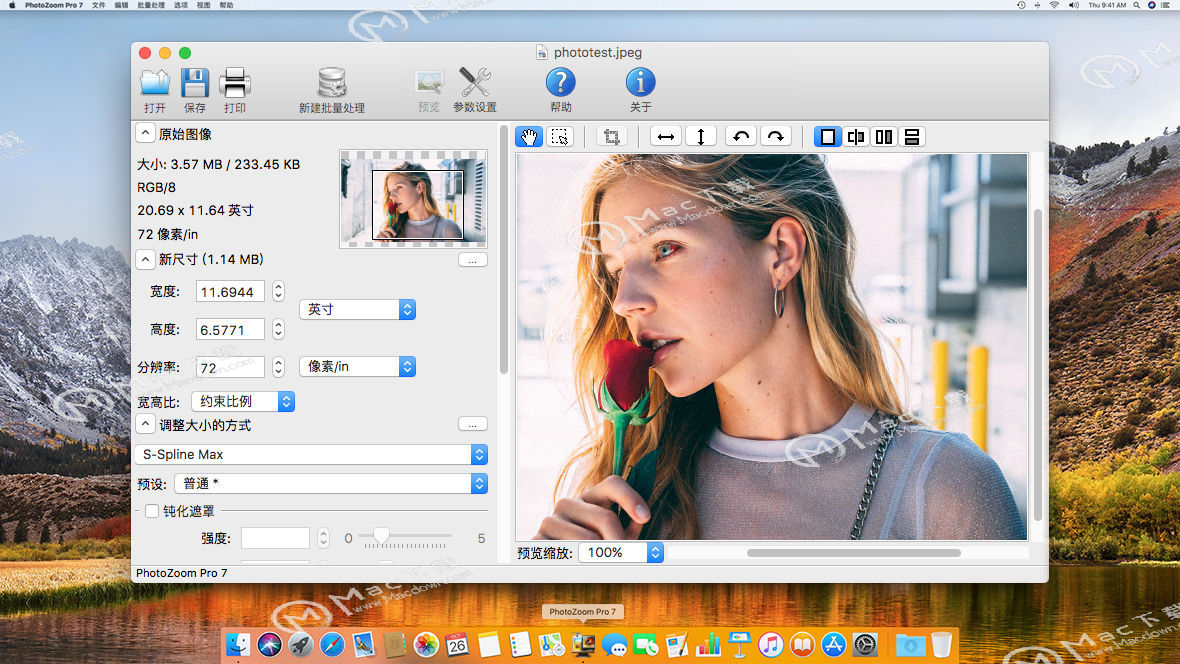
Task: Choose the crop tool
Action: point(612,137)
